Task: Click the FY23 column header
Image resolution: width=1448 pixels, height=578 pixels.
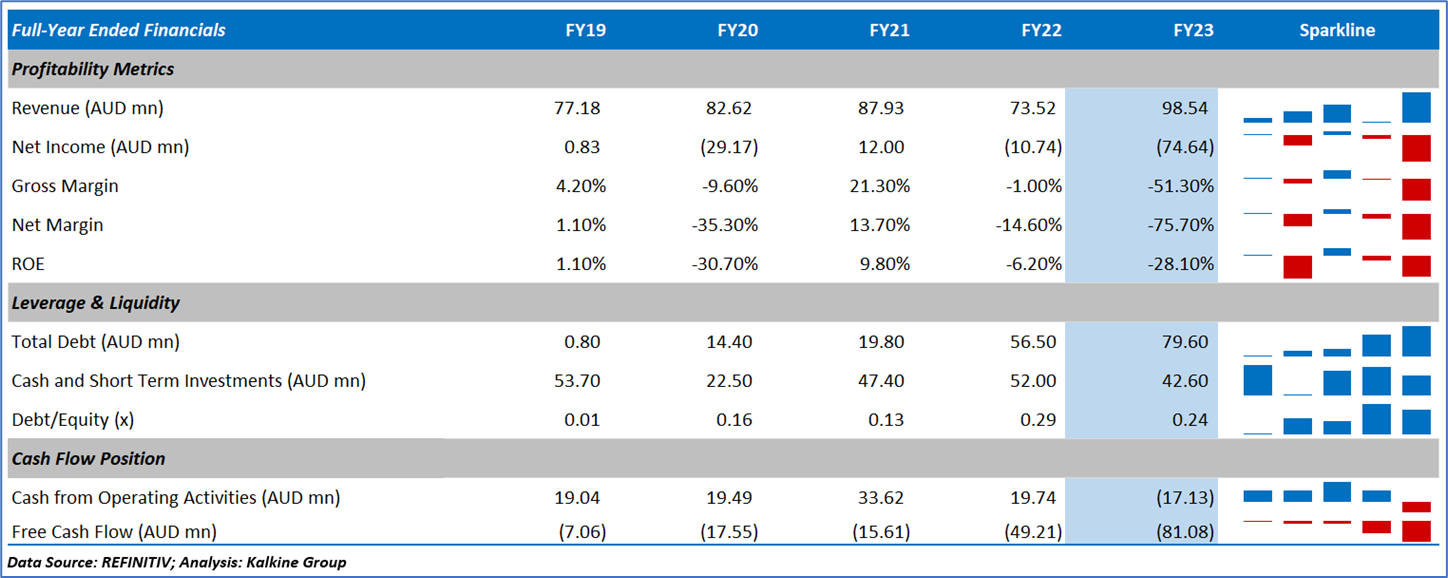Action: 1193,30
